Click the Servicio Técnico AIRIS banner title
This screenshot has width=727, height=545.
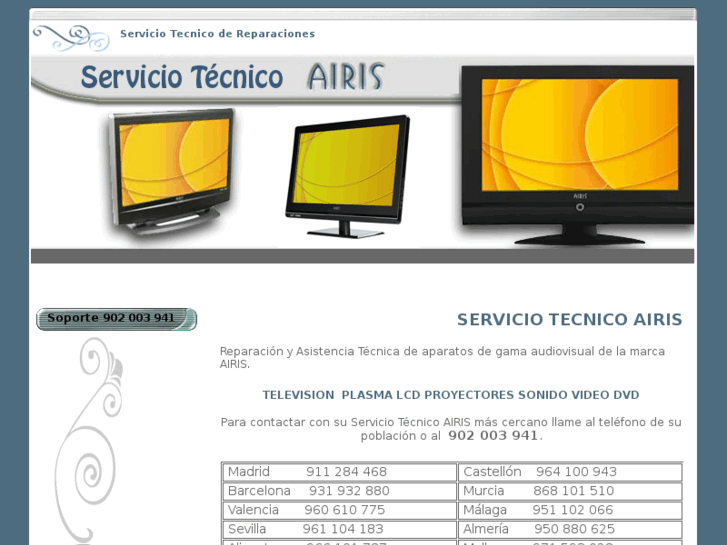(x=232, y=77)
